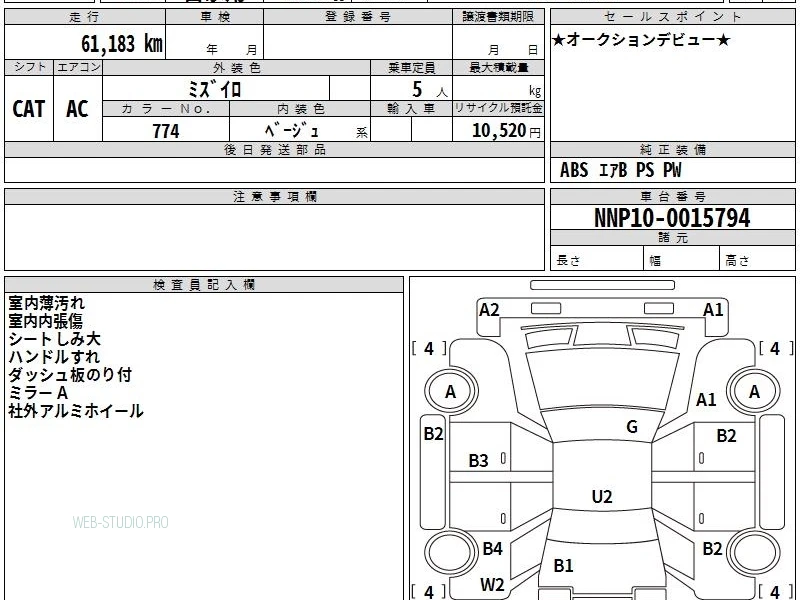Select the セールスポイント header
800x600 pixels.
pos(672,17)
